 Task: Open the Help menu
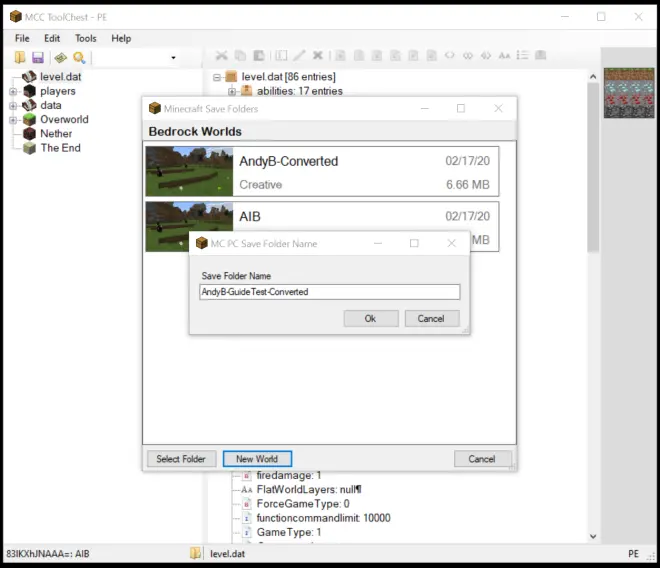[x=121, y=38]
